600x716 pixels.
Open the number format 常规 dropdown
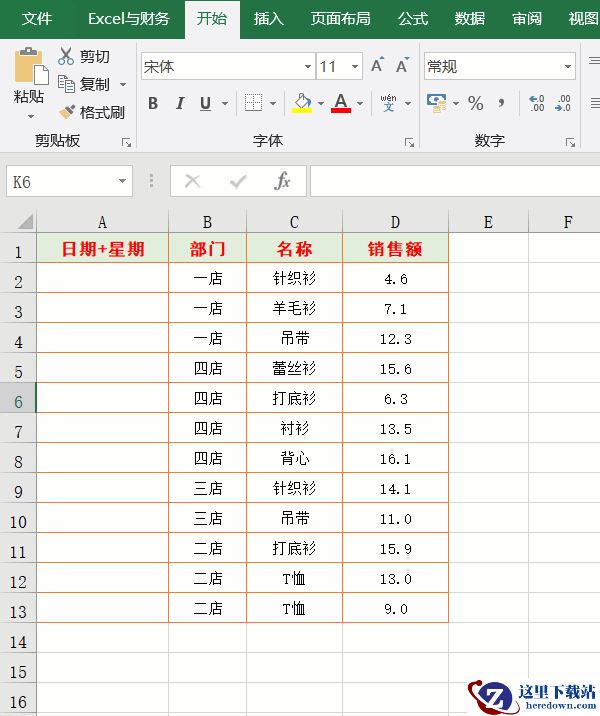[x=568, y=67]
